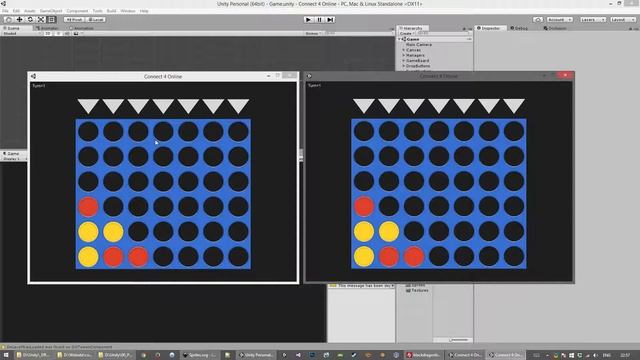Open the Layout dropdown
Viewport: 640px width, 360px height.
[x=623, y=20]
